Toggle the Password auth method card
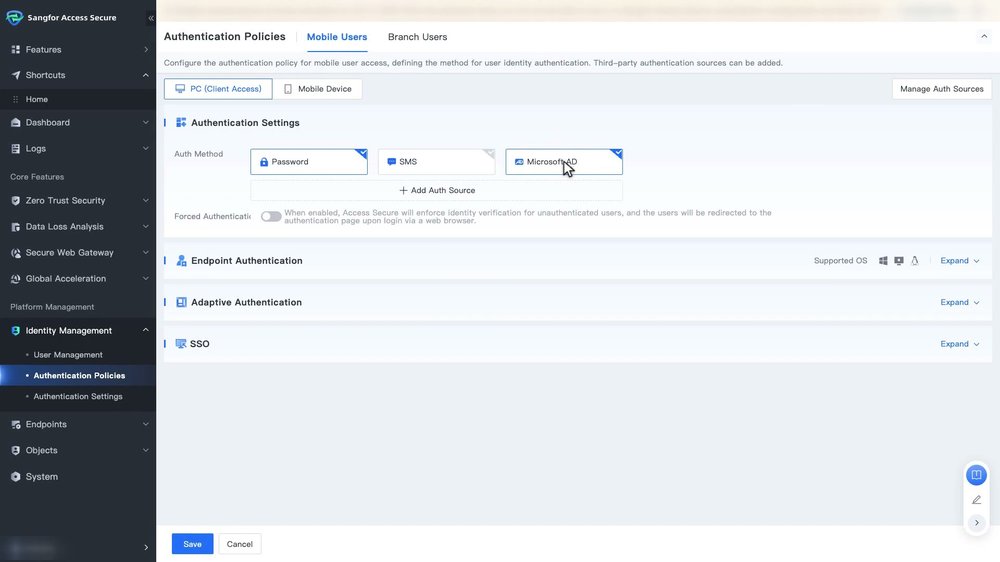The width and height of the screenshot is (1000, 562). [x=309, y=162]
